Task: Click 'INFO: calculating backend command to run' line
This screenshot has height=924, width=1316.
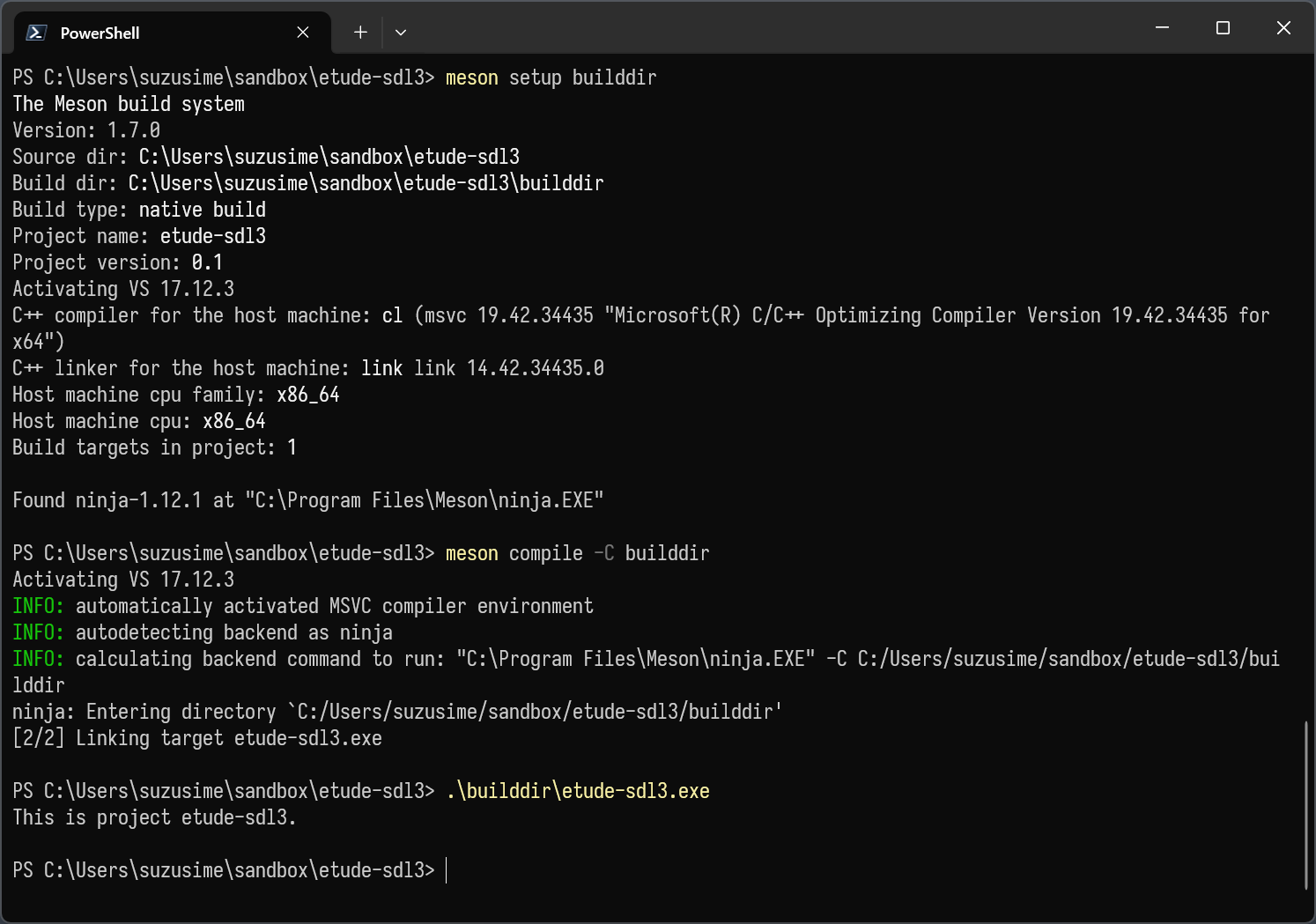Action: pyautogui.click(x=646, y=672)
